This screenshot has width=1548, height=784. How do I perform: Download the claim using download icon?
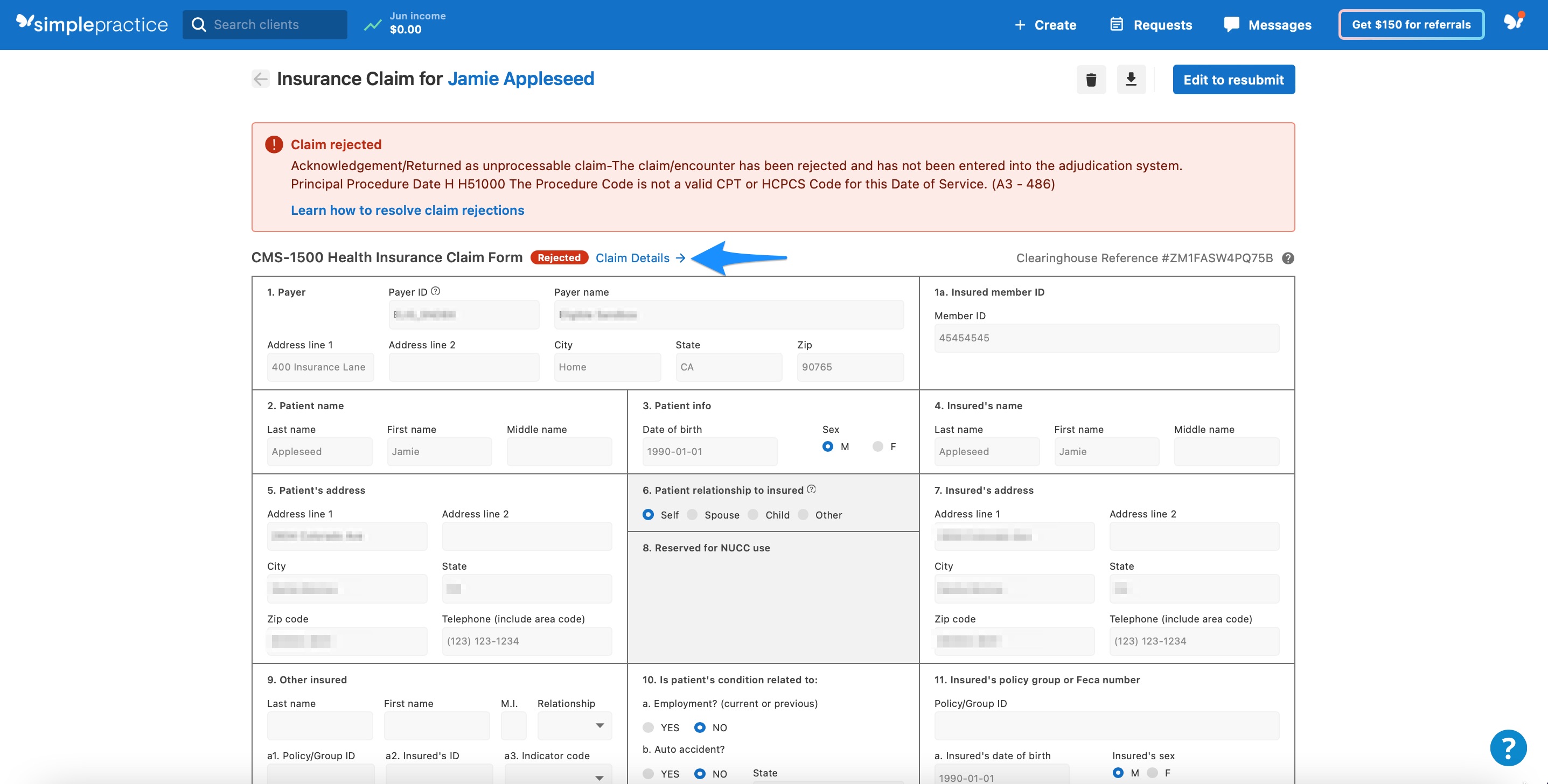pyautogui.click(x=1131, y=79)
